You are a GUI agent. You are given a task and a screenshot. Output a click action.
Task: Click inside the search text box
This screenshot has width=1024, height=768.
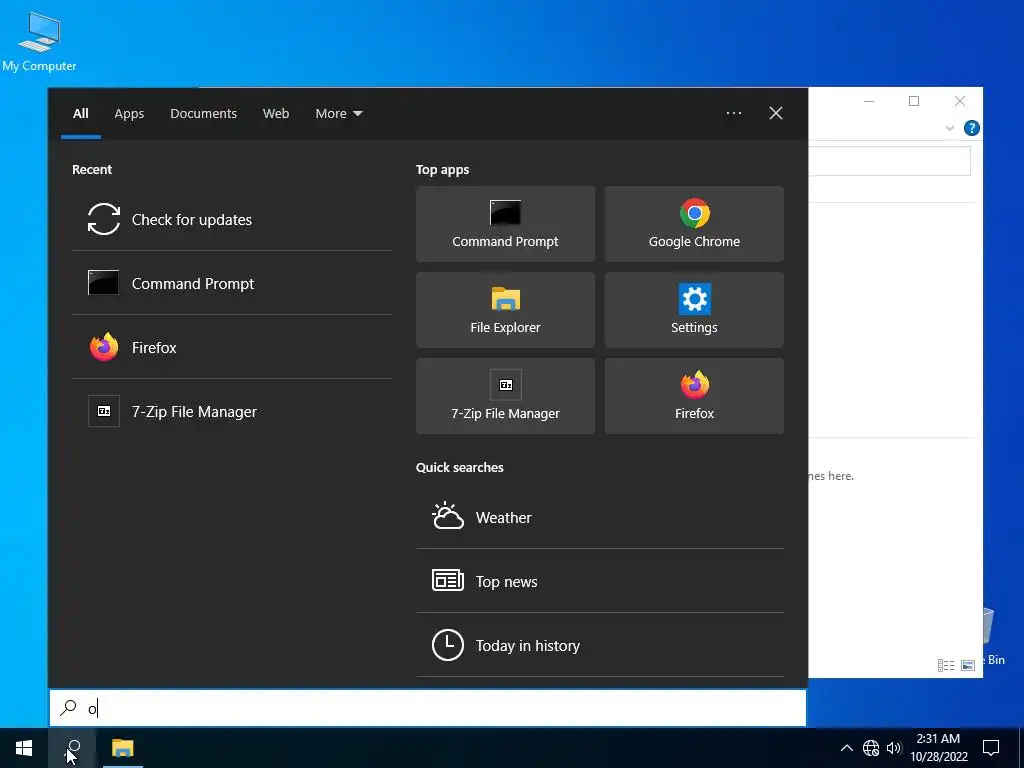coord(428,708)
